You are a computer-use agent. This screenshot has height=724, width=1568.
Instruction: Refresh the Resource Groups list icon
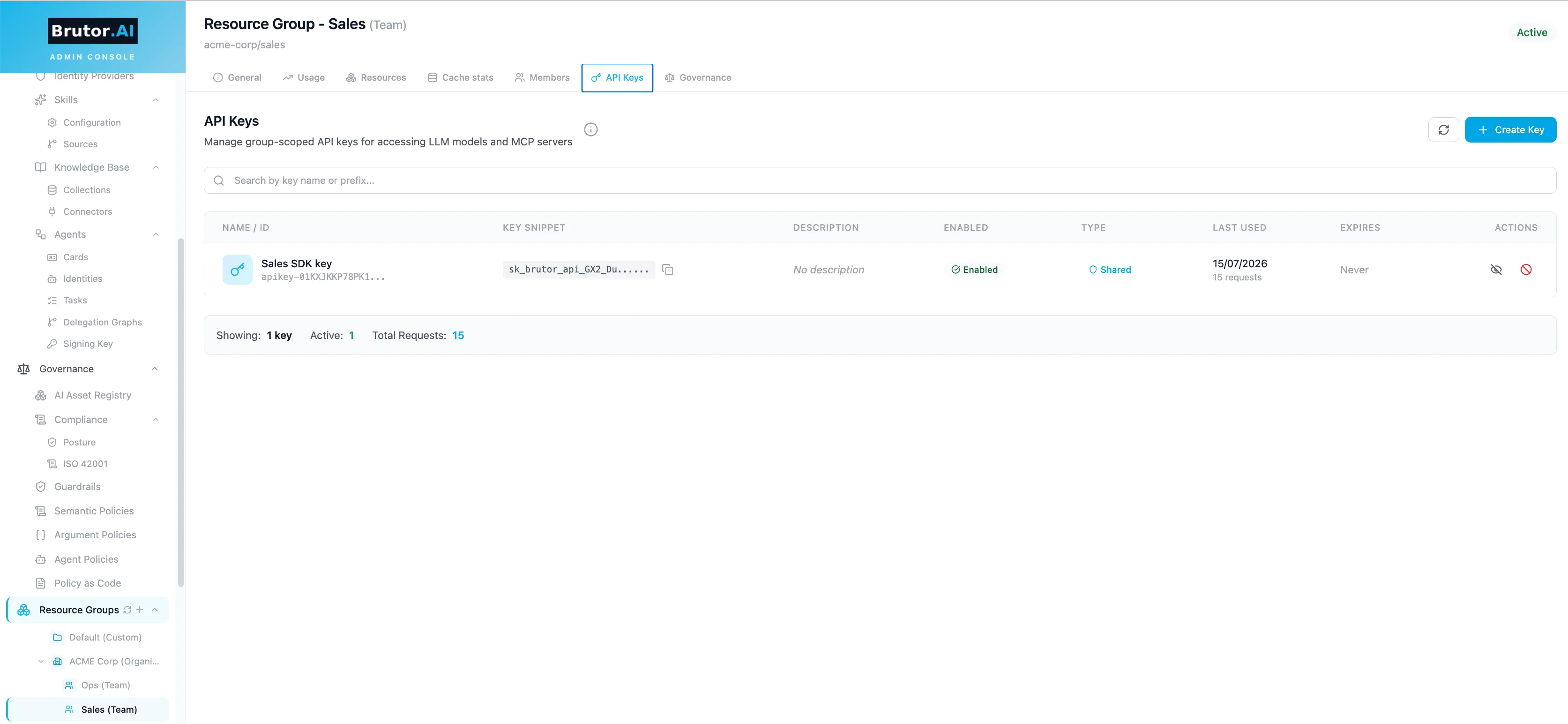127,610
